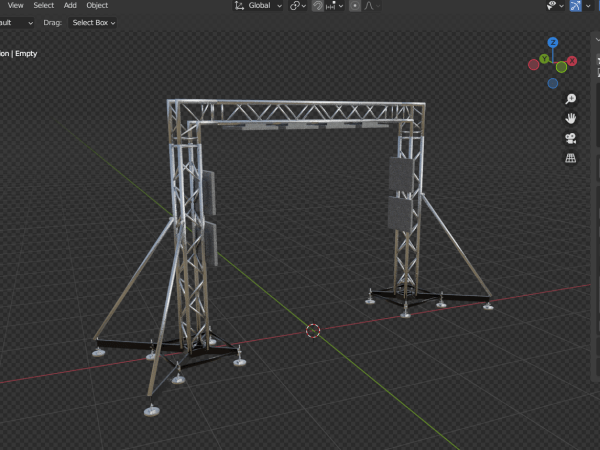Toggle proportional editing

click(355, 5)
